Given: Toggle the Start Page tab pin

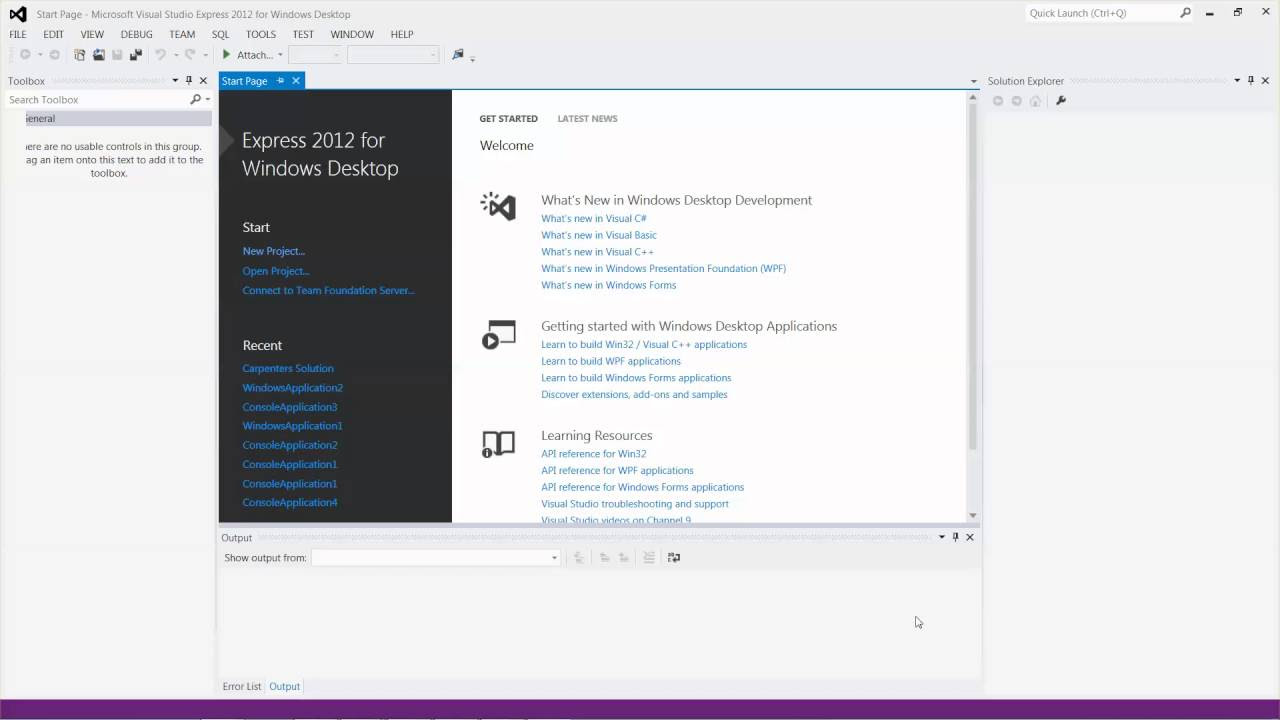Looking at the screenshot, I should pos(281,81).
